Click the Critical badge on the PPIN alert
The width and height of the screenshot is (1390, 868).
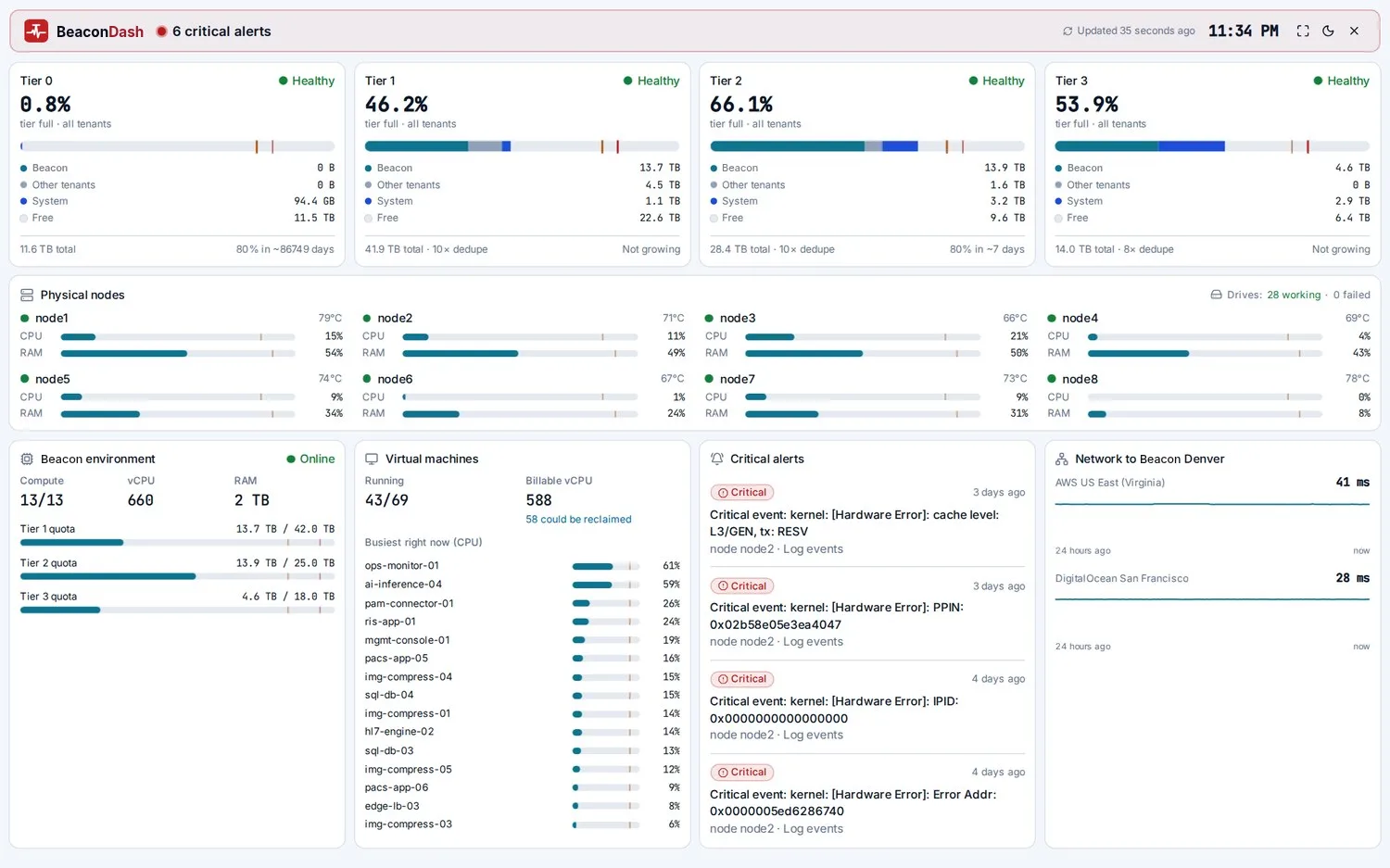pyautogui.click(x=742, y=586)
